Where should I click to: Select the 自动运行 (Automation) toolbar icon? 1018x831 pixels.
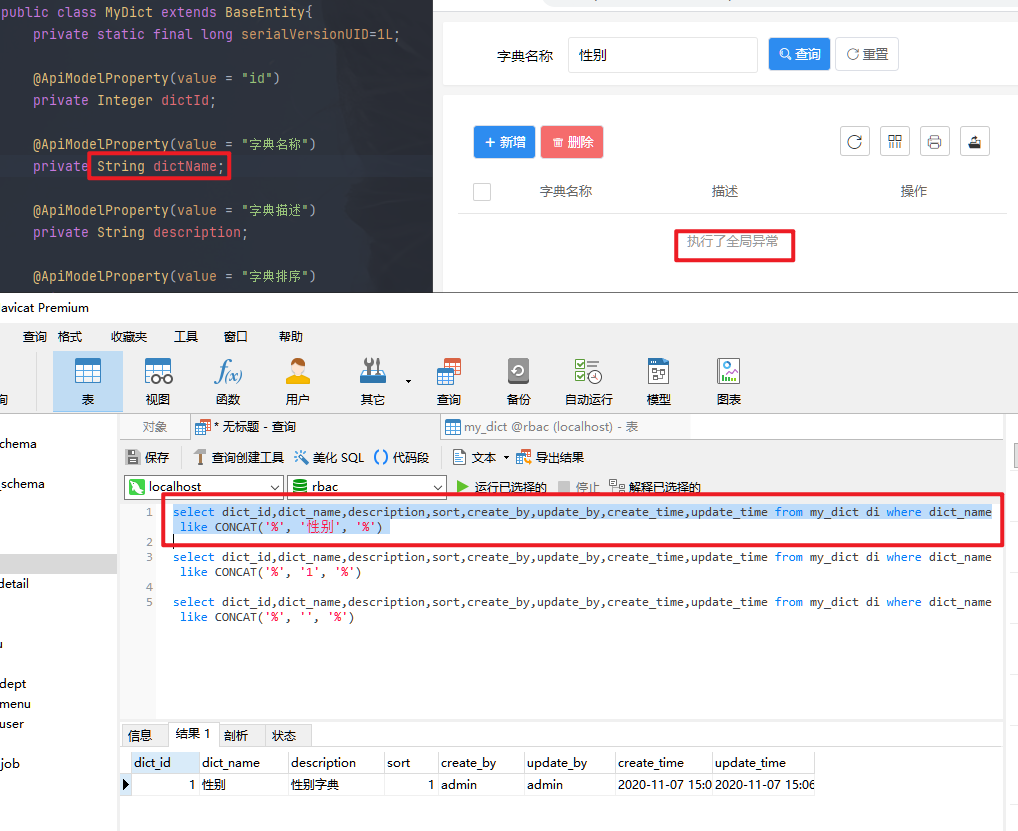coord(588,381)
